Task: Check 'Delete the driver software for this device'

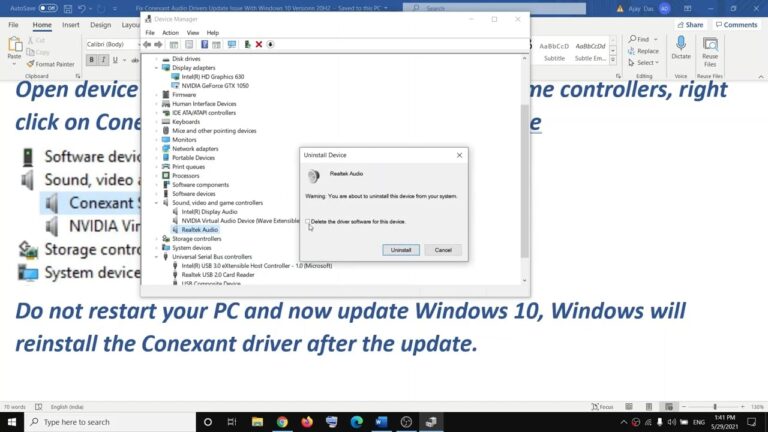Action: 308,221
